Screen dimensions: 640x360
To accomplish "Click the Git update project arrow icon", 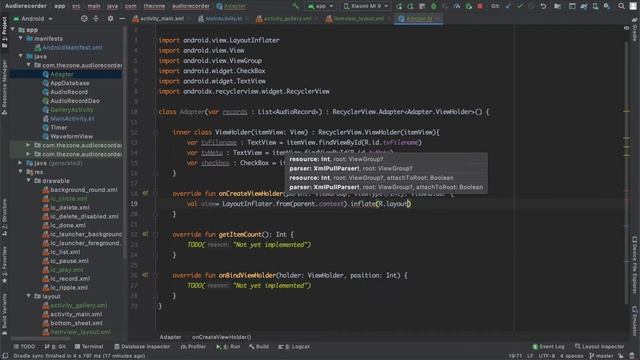I will (x=508, y=6).
